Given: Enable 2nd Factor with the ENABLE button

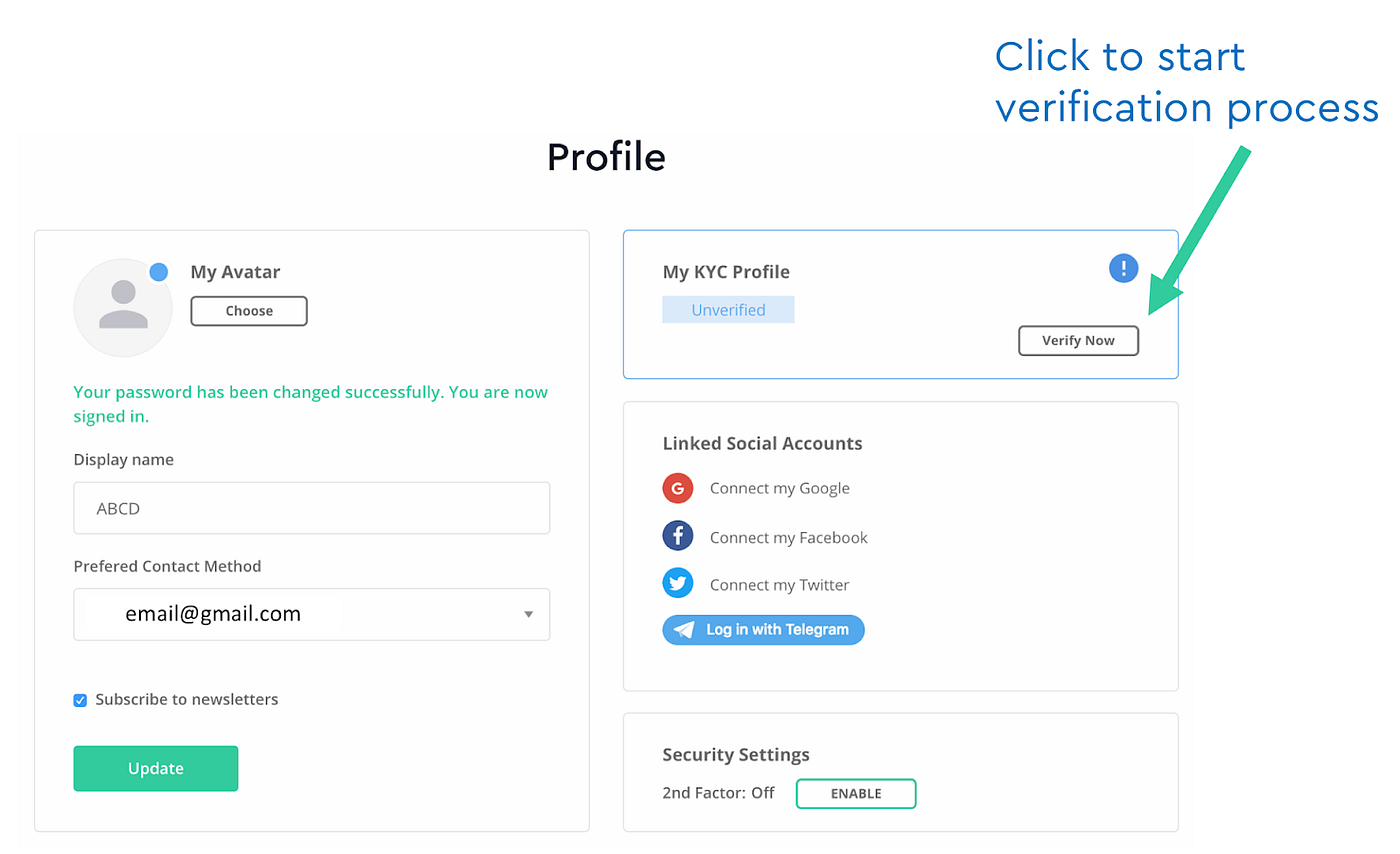Looking at the screenshot, I should pos(856,793).
